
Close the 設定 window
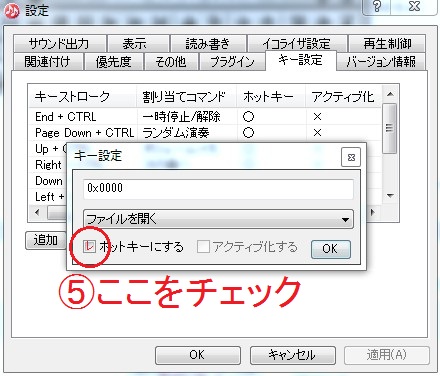pos(414,6)
